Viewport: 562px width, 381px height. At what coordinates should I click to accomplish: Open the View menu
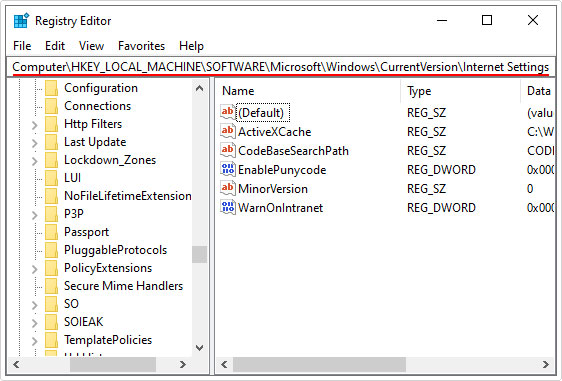[x=91, y=46]
